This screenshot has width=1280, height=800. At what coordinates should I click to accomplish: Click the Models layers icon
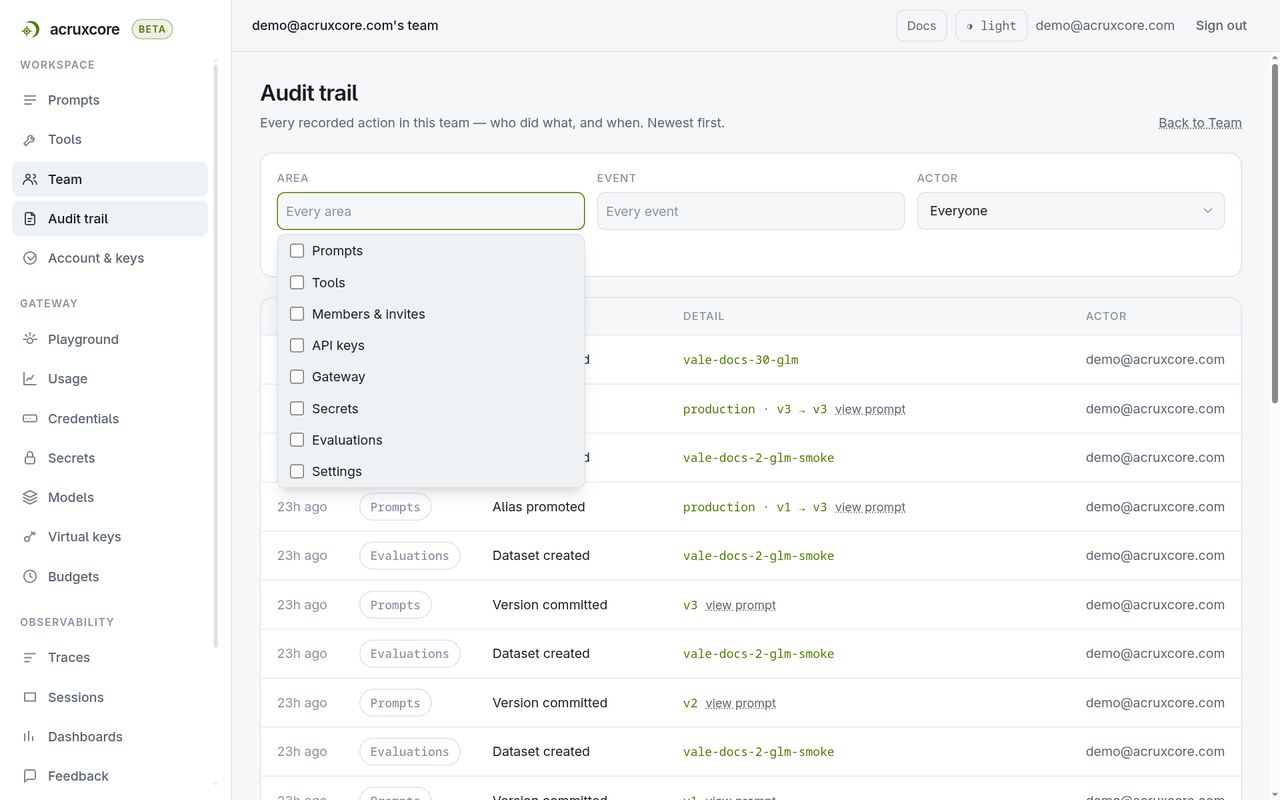[30, 497]
